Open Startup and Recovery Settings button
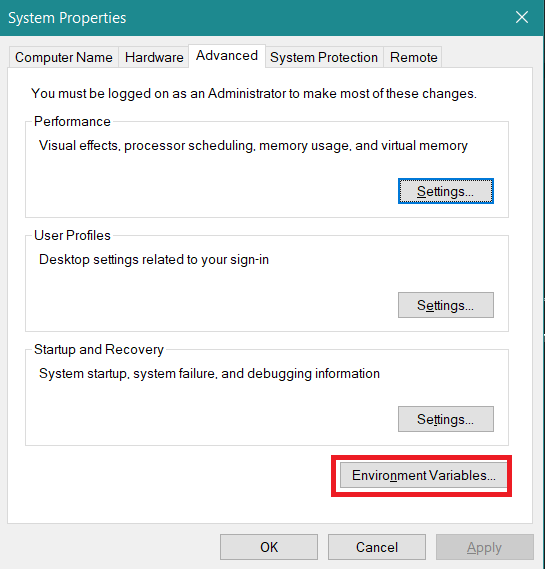The image size is (545, 569). [x=446, y=419]
